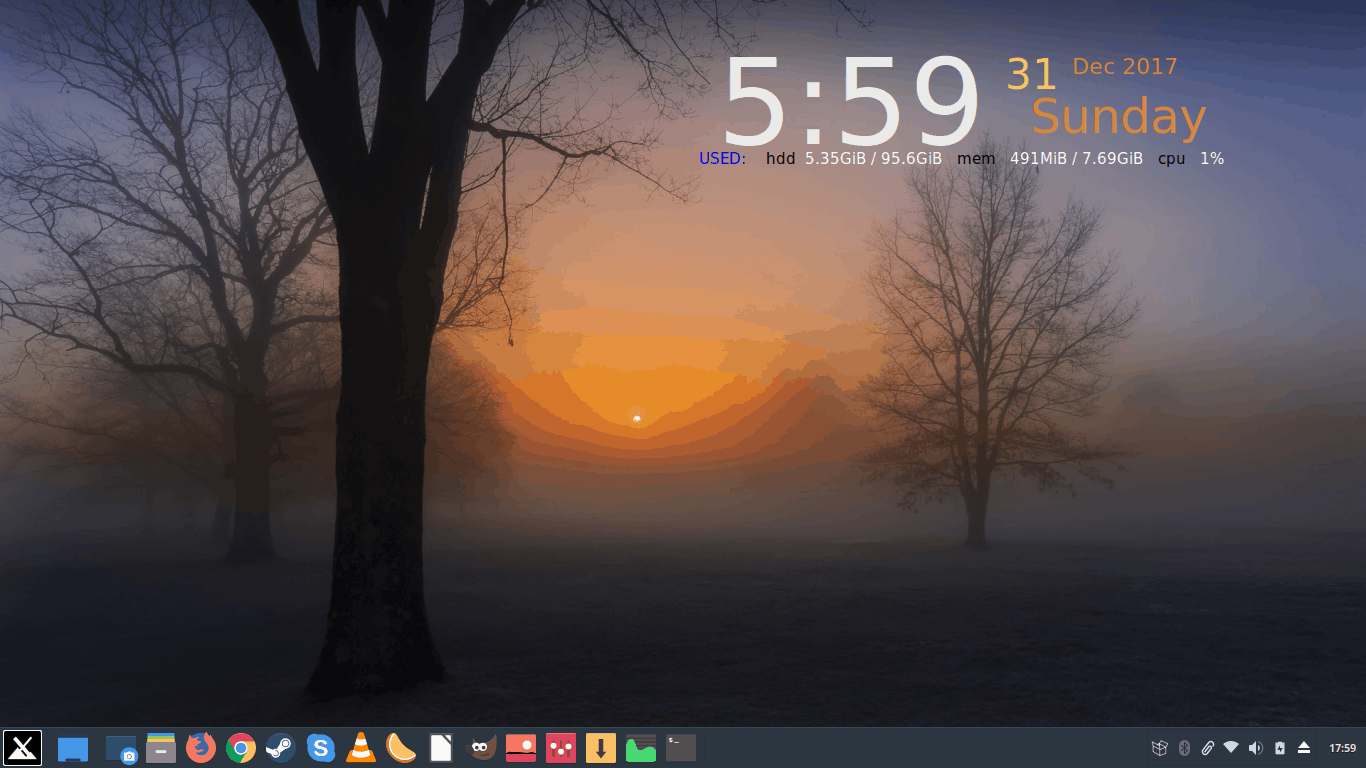Open Skype from the taskbar
The image size is (1366, 768).
[x=320, y=747]
